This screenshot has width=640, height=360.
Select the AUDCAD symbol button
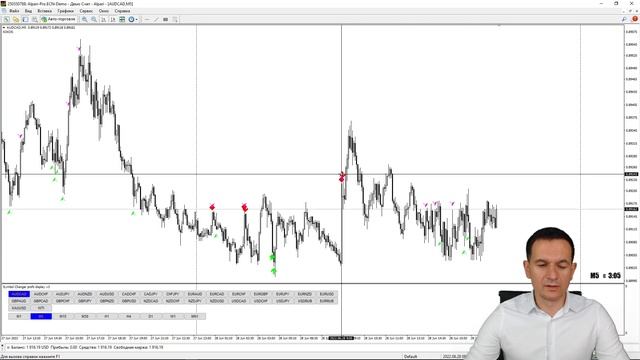pyautogui.click(x=19, y=294)
